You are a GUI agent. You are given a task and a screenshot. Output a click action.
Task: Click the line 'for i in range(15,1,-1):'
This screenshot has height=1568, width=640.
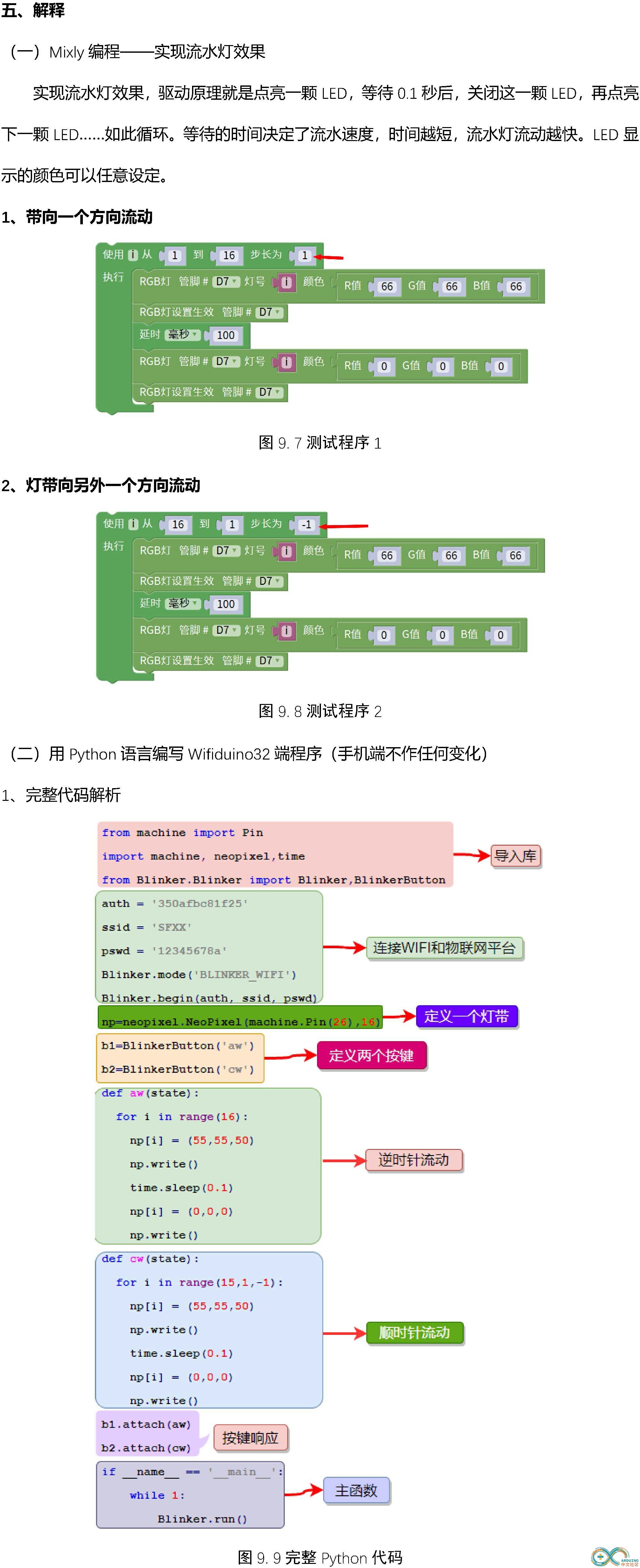tap(200, 1282)
